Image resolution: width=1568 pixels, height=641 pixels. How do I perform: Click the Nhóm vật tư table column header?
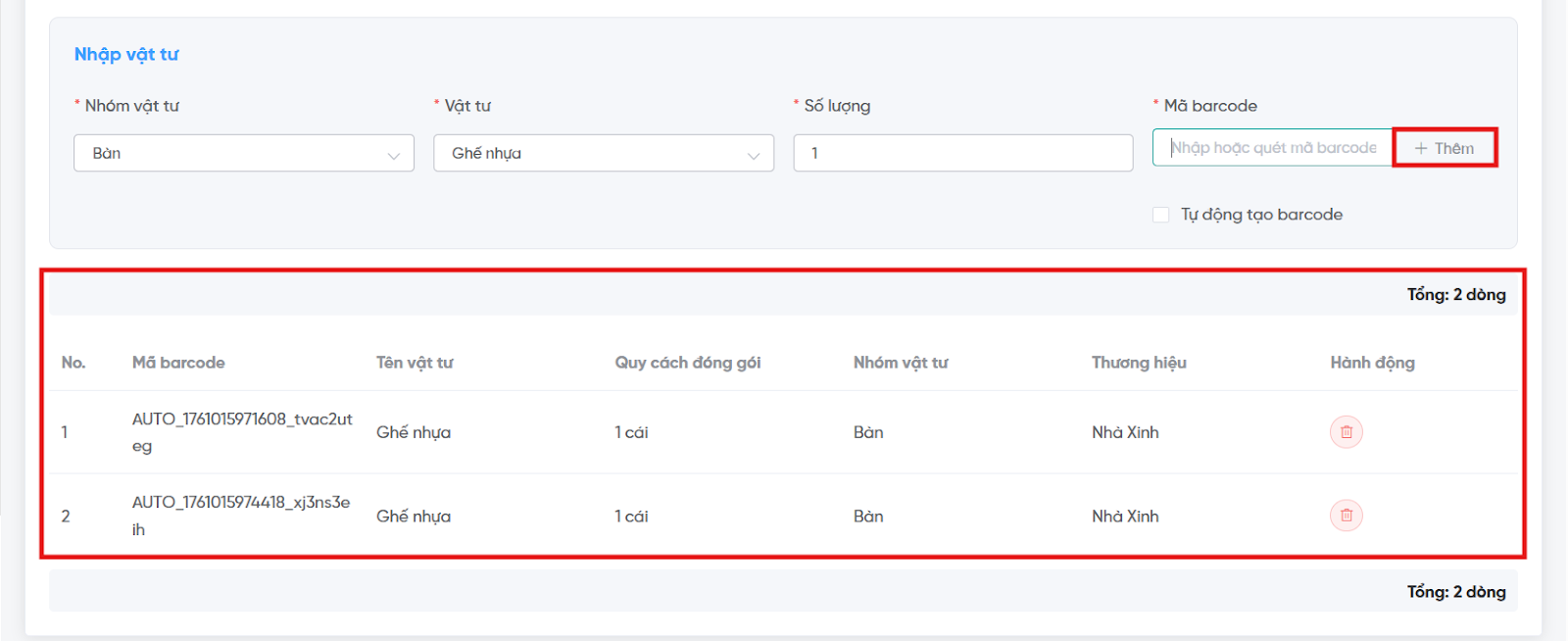(x=901, y=363)
